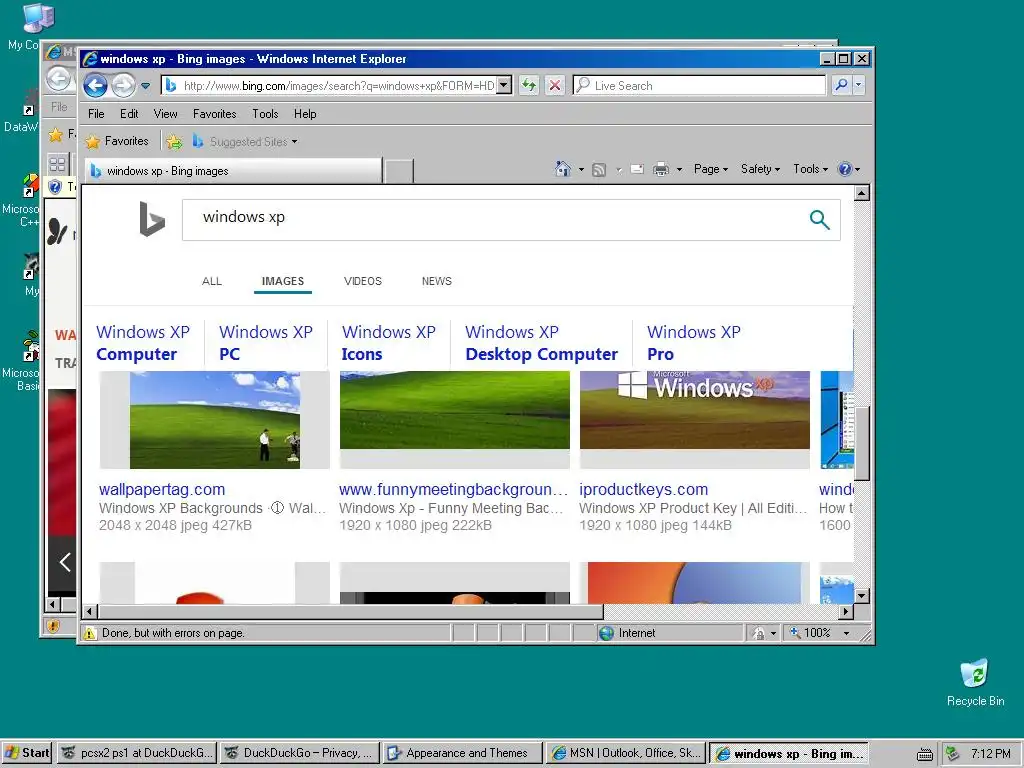The image size is (1024, 768).
Task: Open the Help menu
Action: 305,114
